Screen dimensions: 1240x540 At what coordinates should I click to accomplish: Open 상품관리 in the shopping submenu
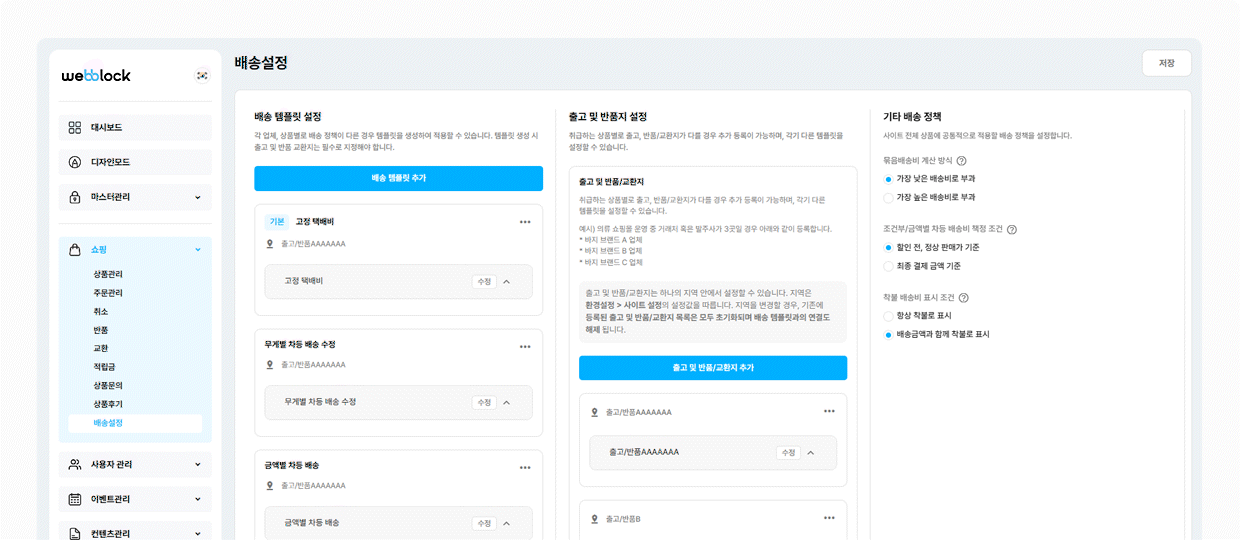click(108, 274)
